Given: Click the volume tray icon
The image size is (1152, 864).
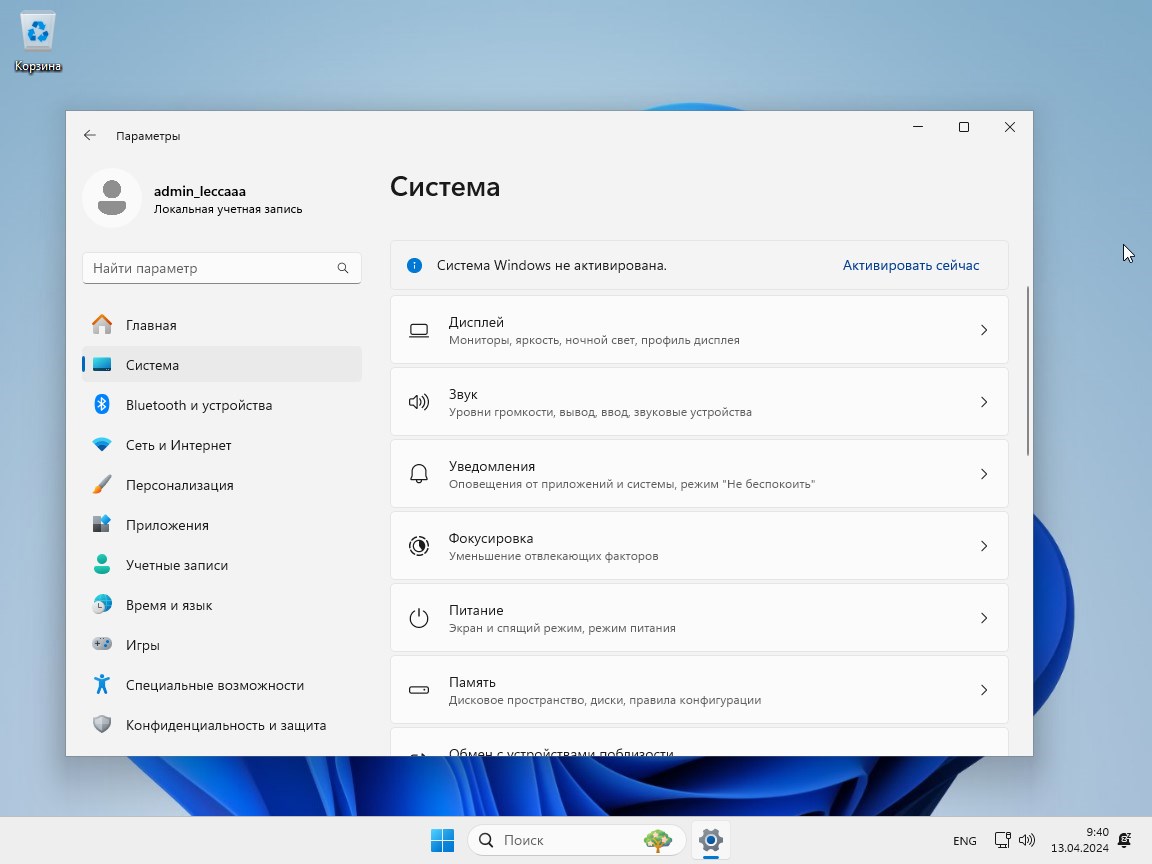Looking at the screenshot, I should click(x=1027, y=840).
